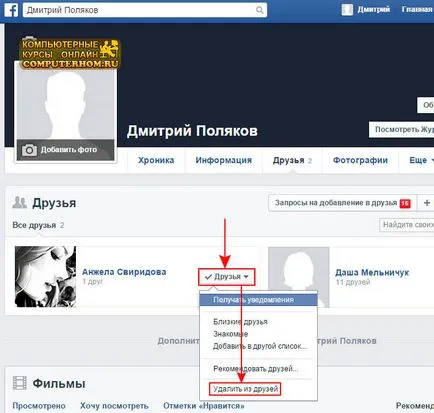The image size is (434, 413).
Task: Open Хочу посмотреть tab under Фильмы
Action: point(114,406)
